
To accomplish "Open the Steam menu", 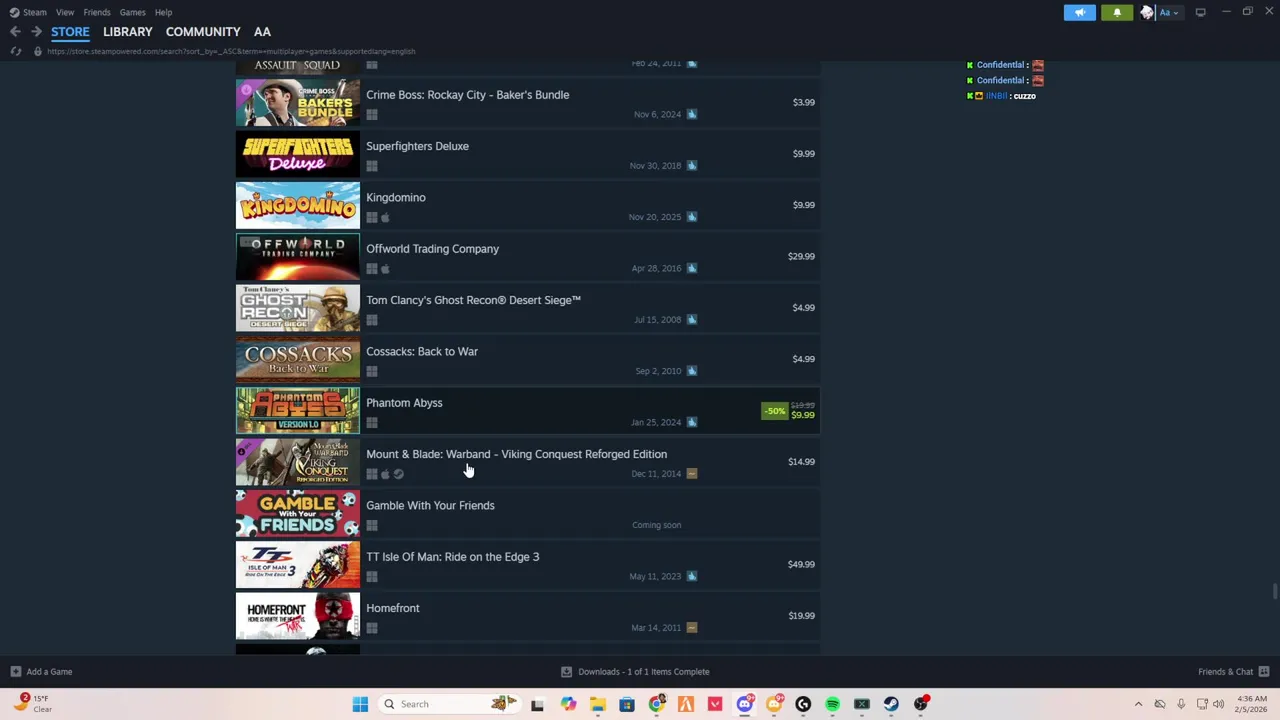I will (28, 12).
